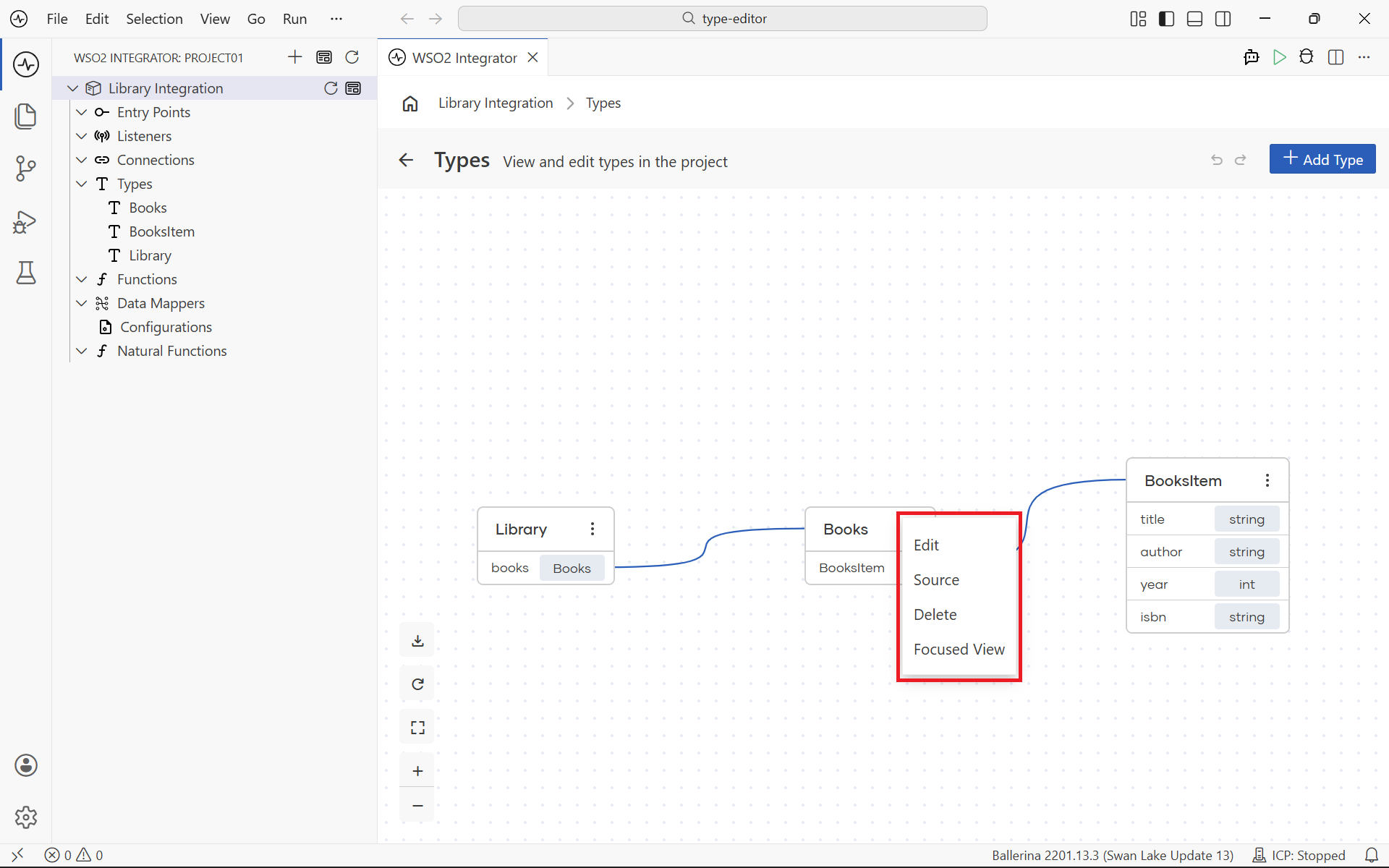1389x868 pixels.
Task: Zoom in on the diagram
Action: coord(417,771)
